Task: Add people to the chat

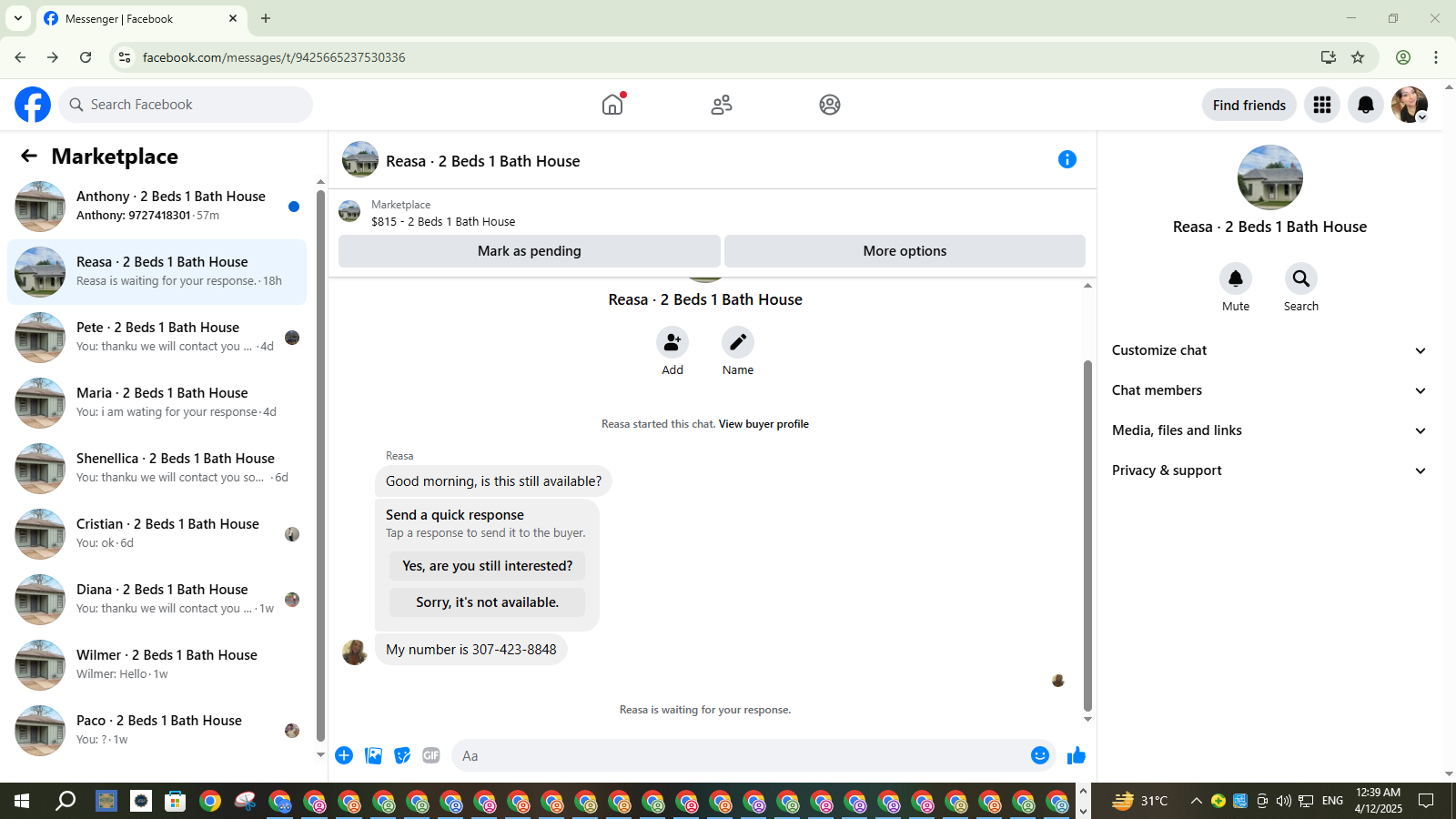Action: click(x=672, y=342)
